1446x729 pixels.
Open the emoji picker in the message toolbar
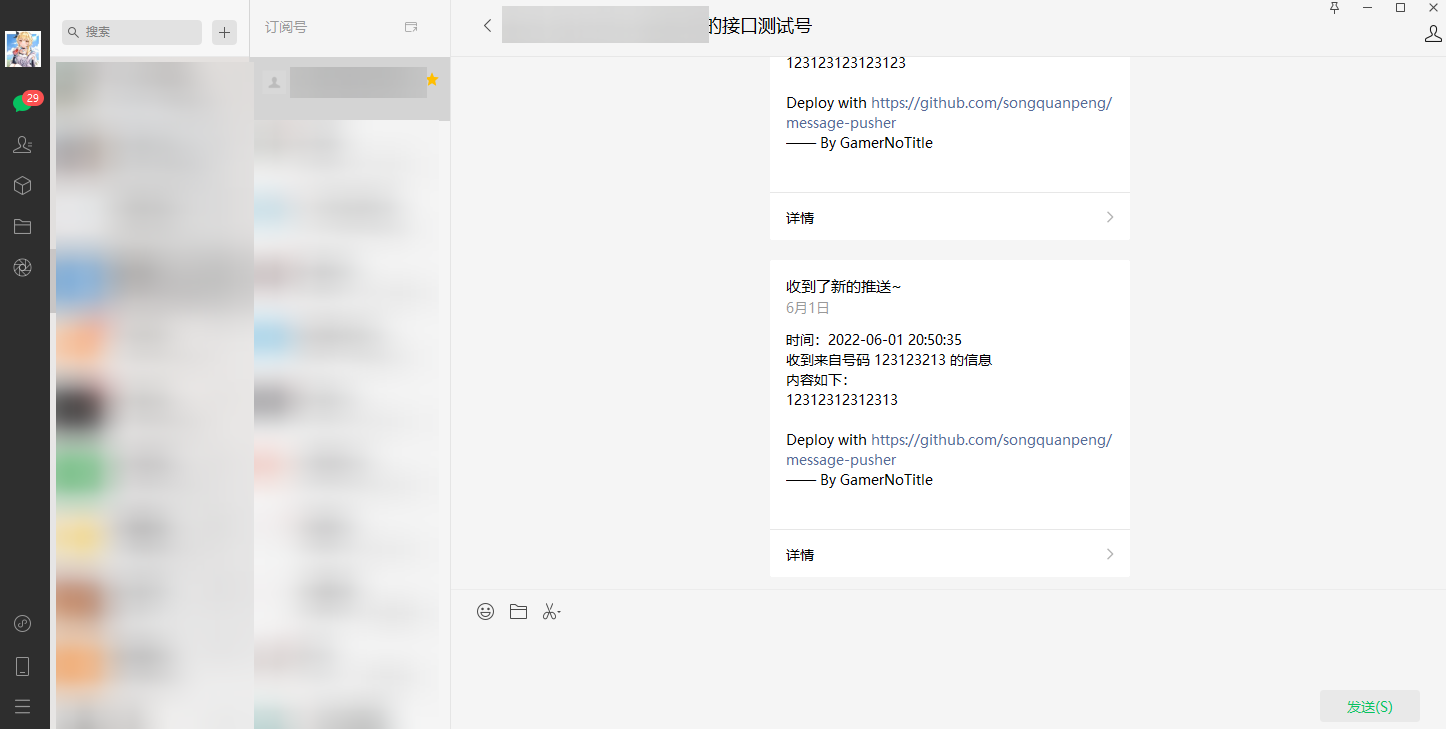(x=485, y=612)
